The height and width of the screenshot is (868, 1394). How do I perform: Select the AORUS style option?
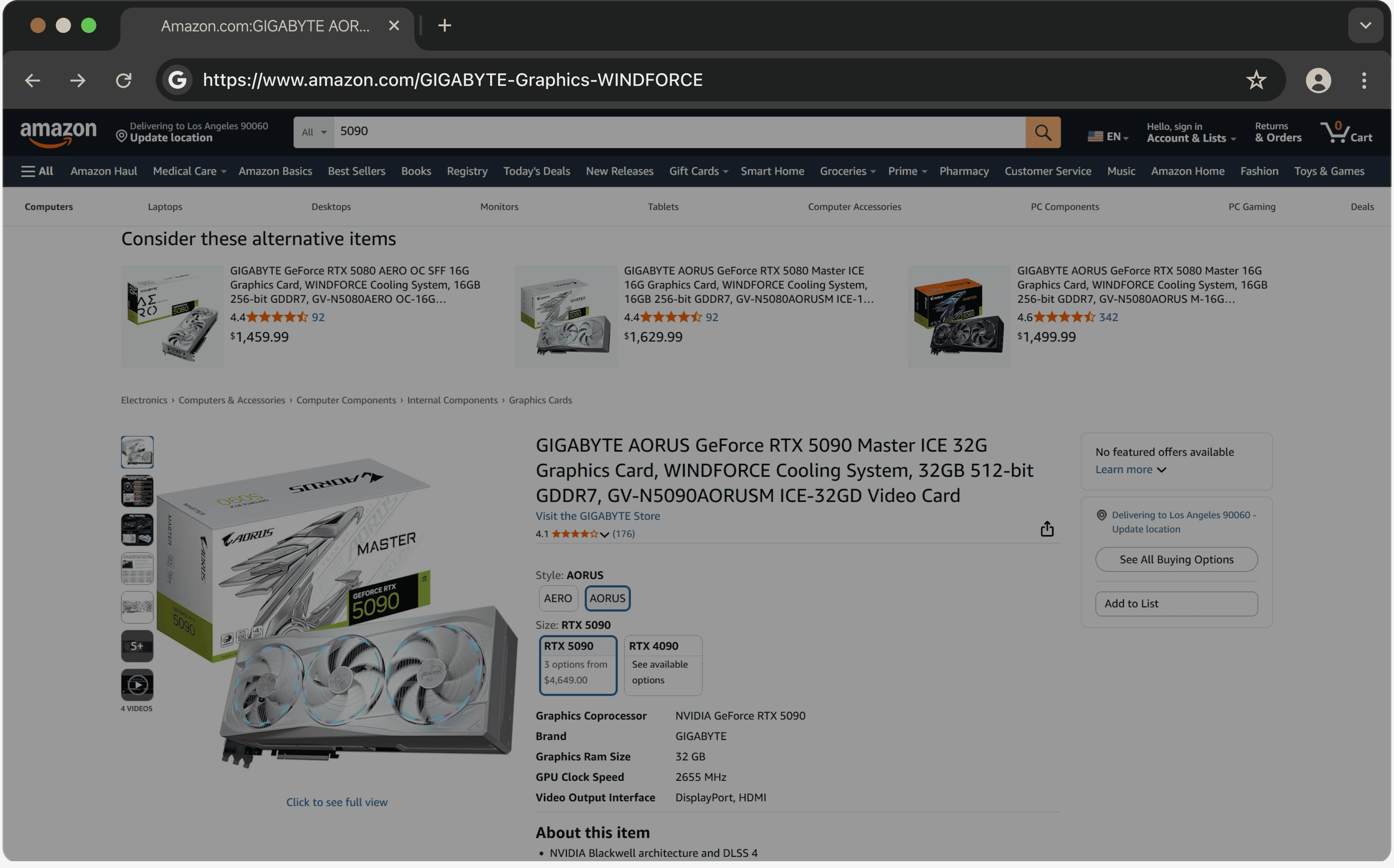pos(607,598)
